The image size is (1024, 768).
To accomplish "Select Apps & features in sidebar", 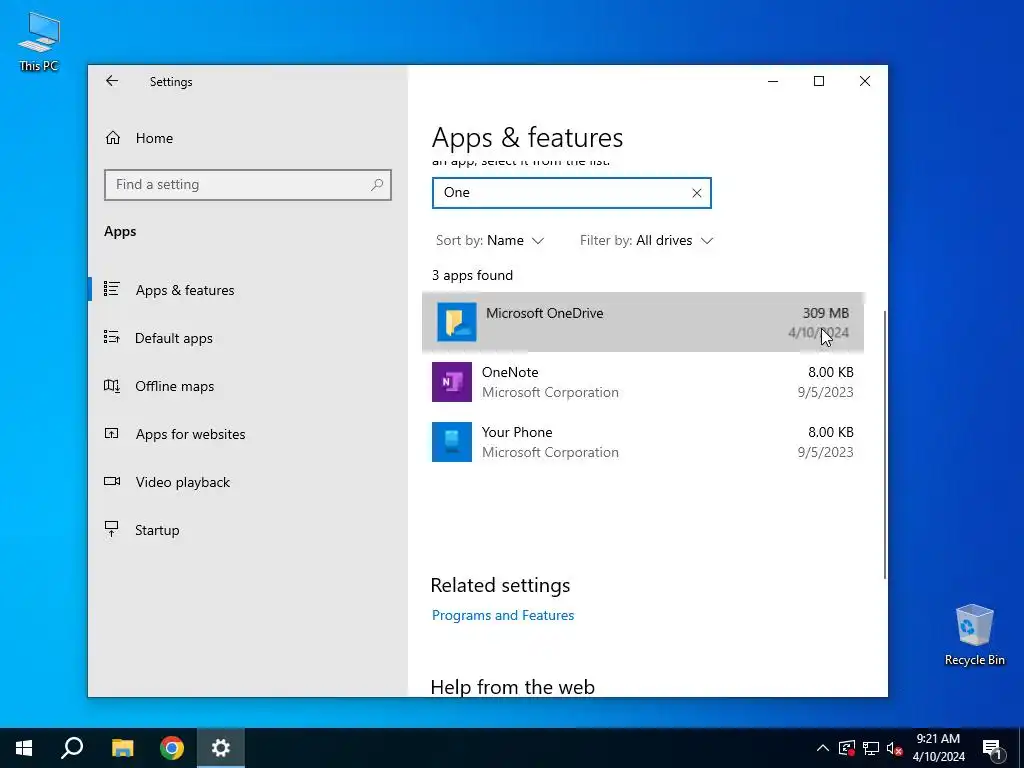I will (185, 290).
